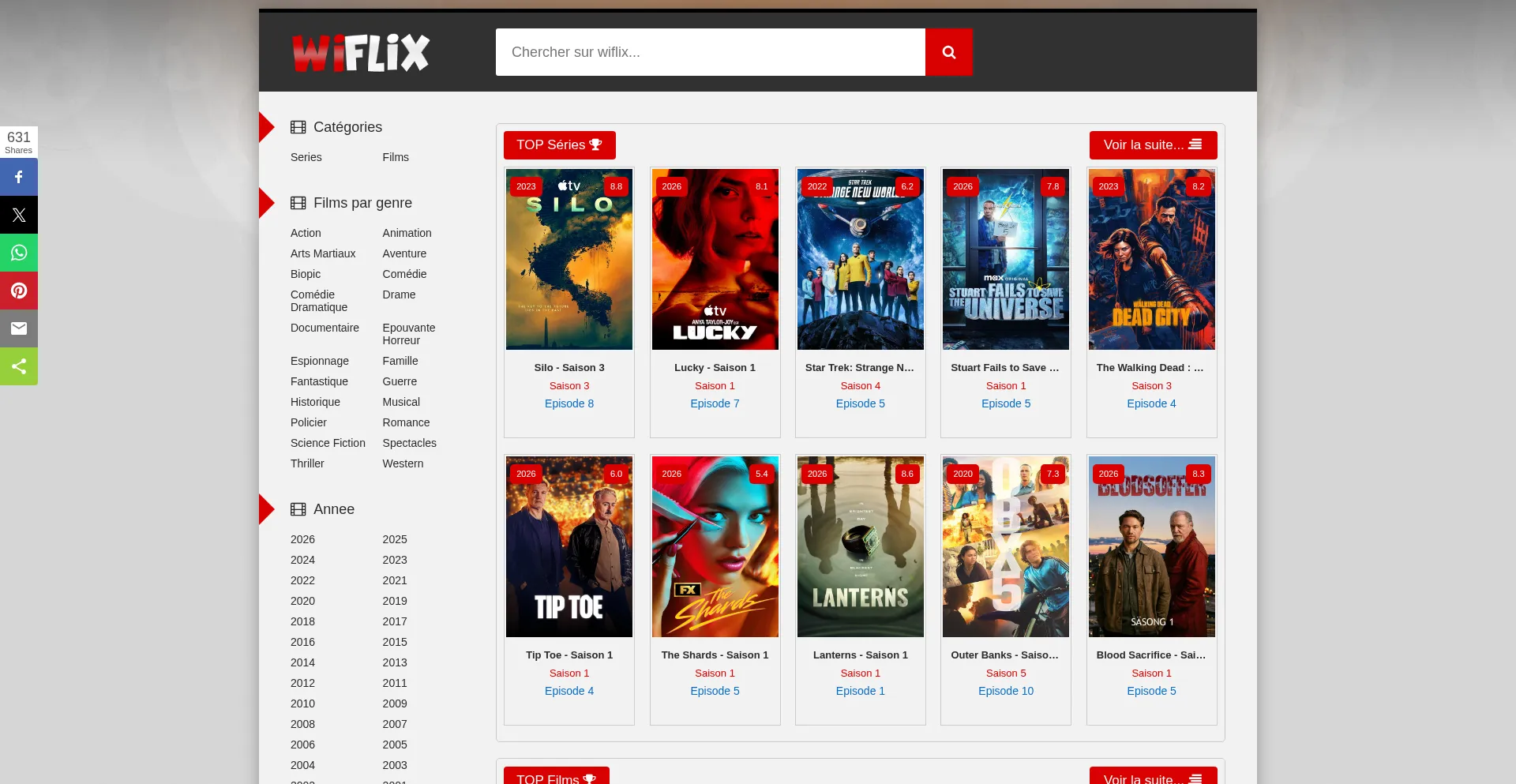The width and height of the screenshot is (1516, 784).
Task: Share via WhatsApp icon
Action: (19, 253)
